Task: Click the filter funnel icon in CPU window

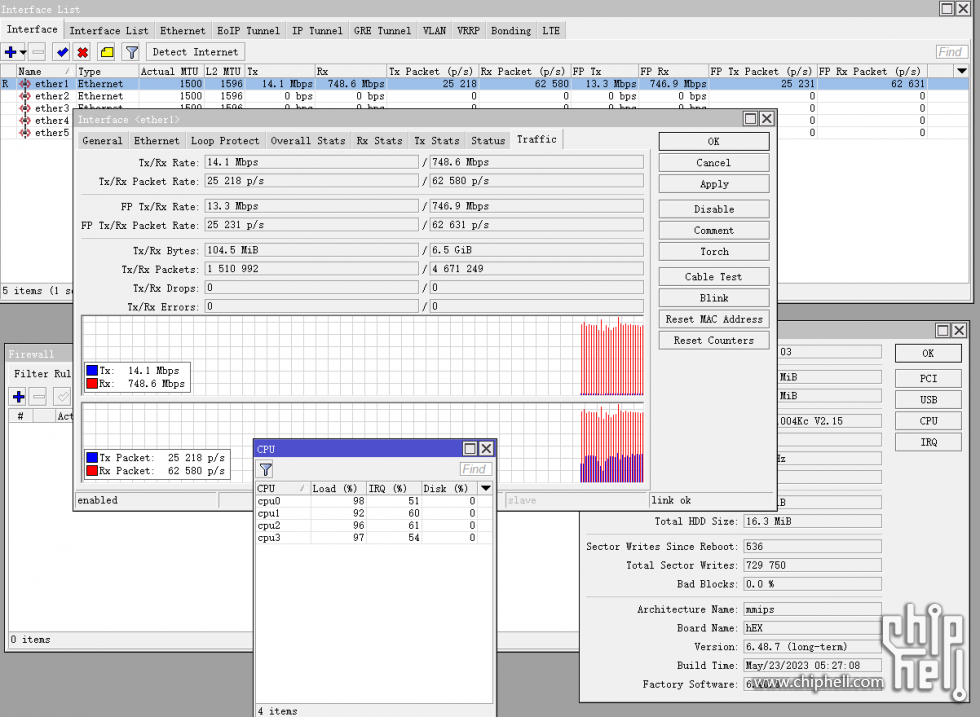Action: 266,469
